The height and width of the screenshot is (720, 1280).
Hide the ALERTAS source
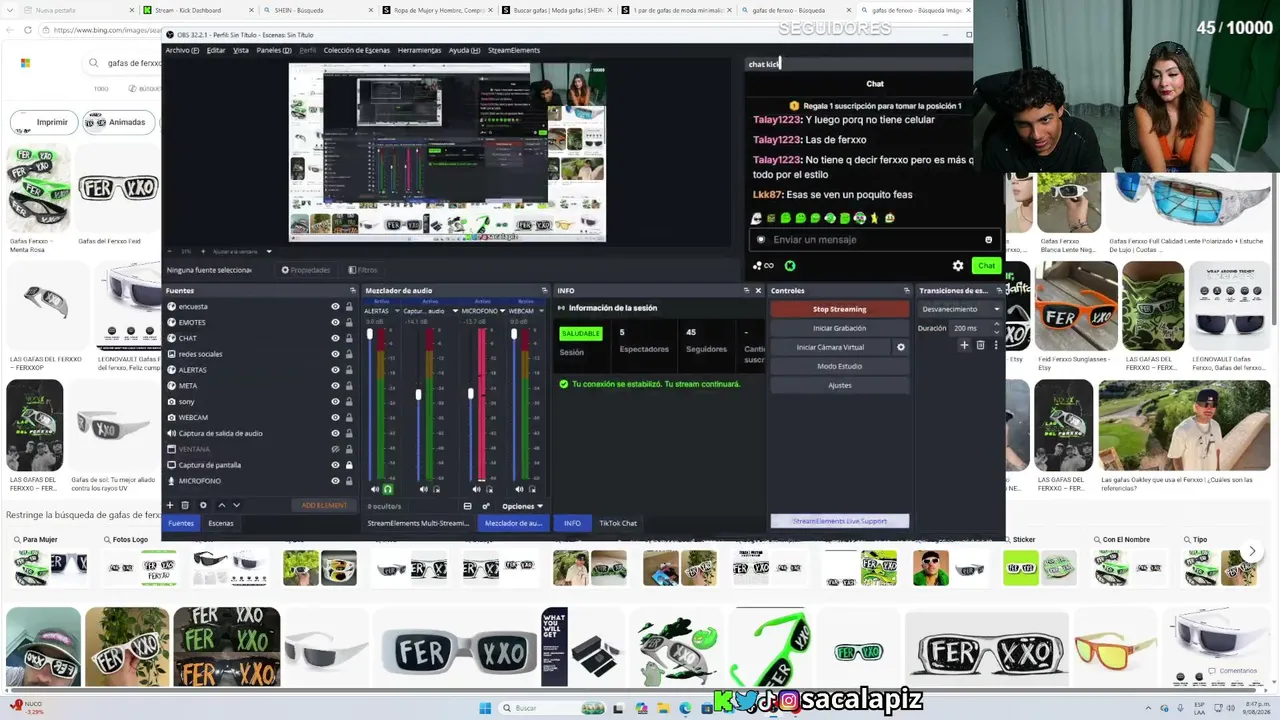coord(335,370)
